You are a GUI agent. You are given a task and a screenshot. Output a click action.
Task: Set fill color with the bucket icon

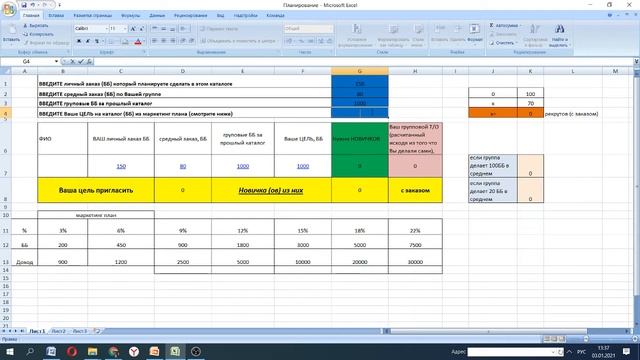coord(125,41)
